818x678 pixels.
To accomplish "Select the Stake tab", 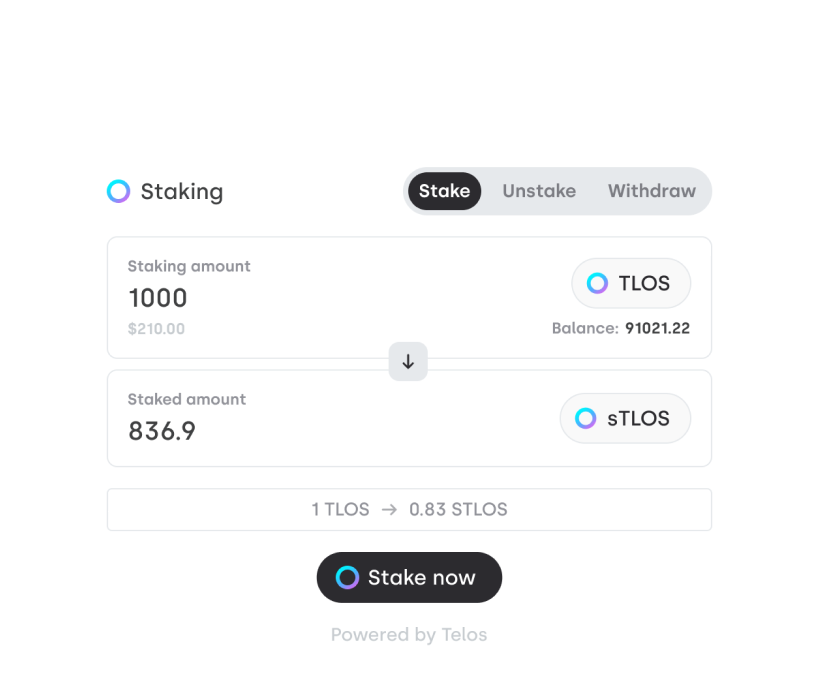I will 444,191.
